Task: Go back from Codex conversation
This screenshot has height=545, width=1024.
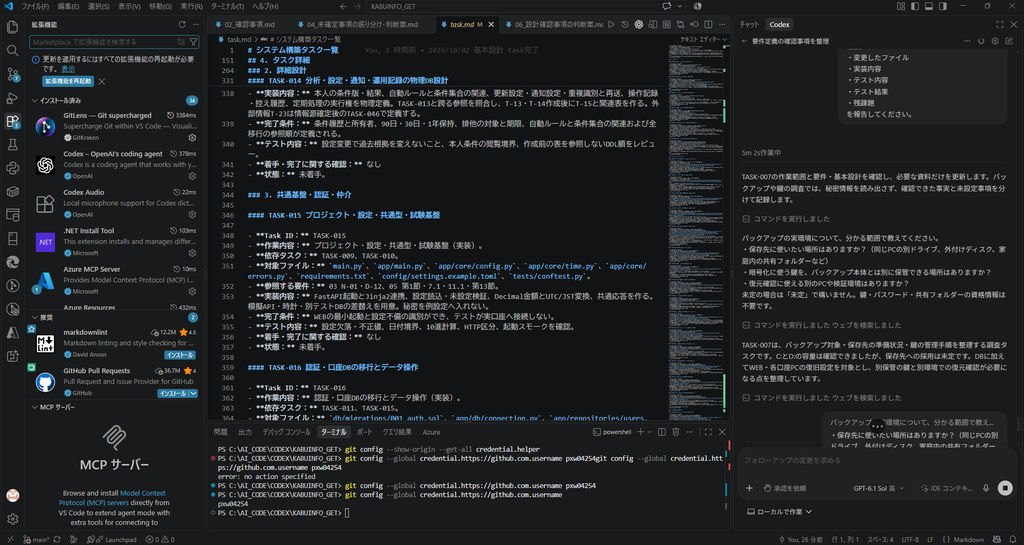Action: (x=745, y=41)
